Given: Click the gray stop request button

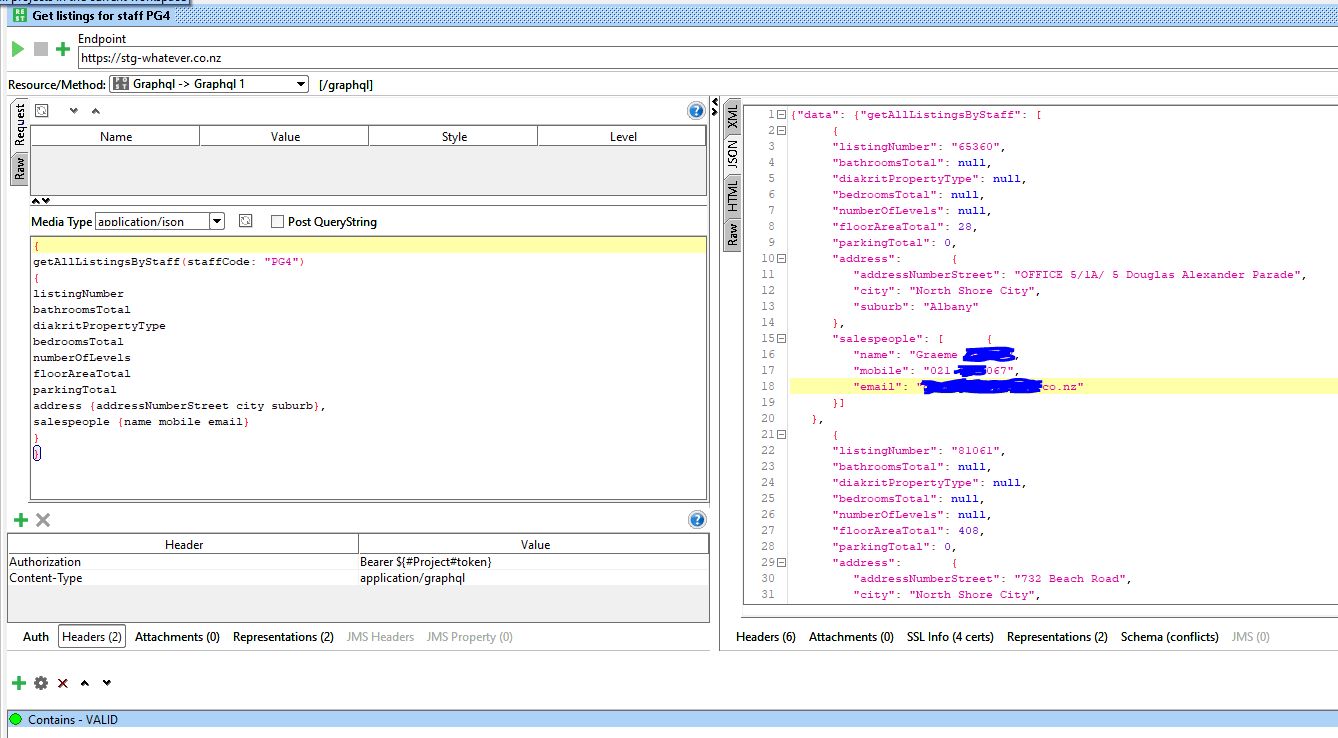Looking at the screenshot, I should click(41, 49).
